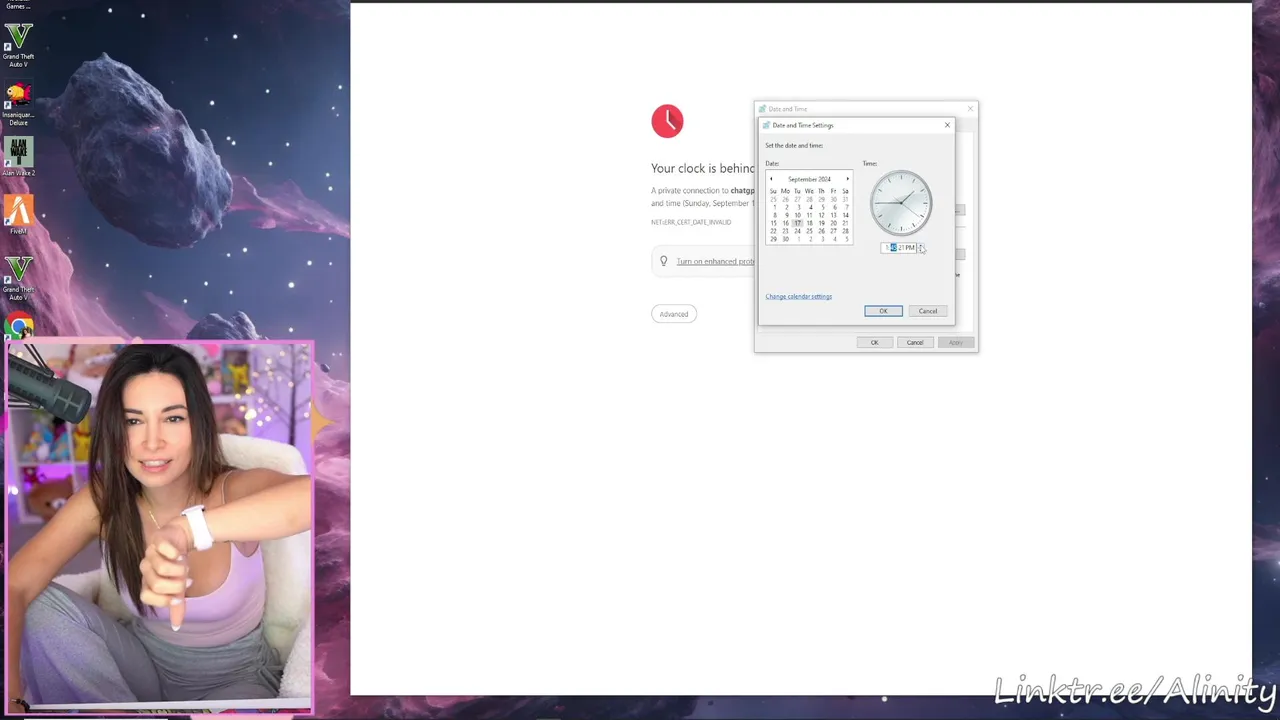Click the Your clock is behind heading
The width and height of the screenshot is (1280, 720).
pyautogui.click(x=703, y=169)
